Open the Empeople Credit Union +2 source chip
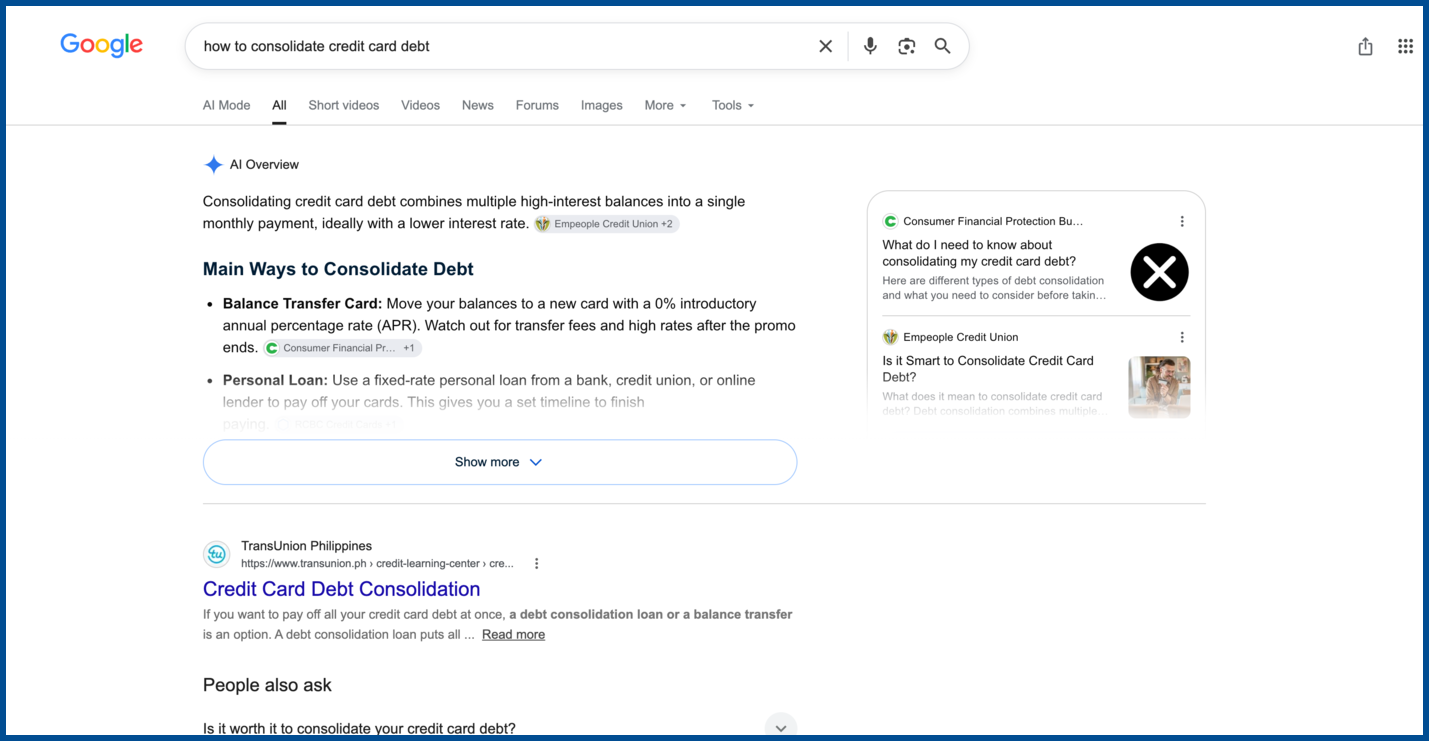This screenshot has width=1429, height=741. (x=607, y=224)
